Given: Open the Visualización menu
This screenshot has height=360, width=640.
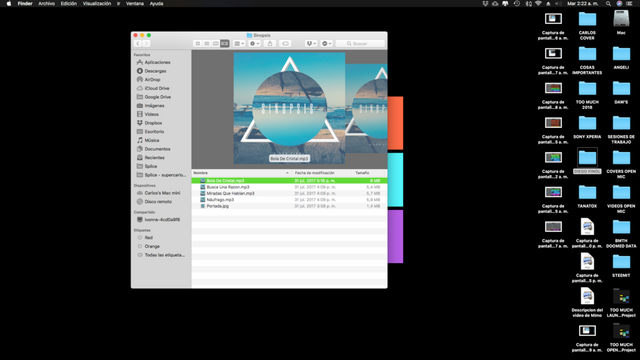Looking at the screenshot, I should click(x=97, y=3).
